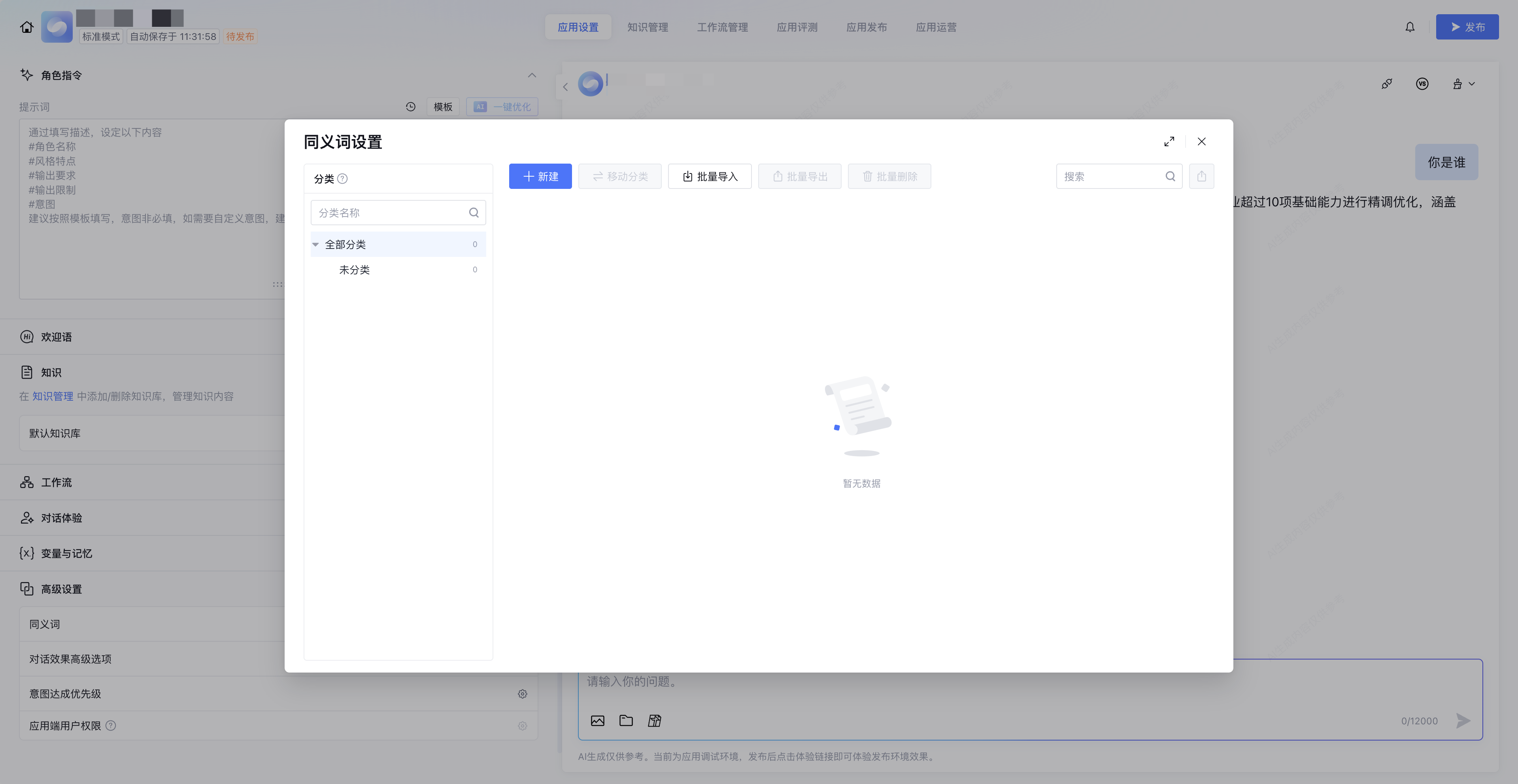1518x784 pixels.
Task: Open the 工作流管理 tab
Action: (x=722, y=27)
